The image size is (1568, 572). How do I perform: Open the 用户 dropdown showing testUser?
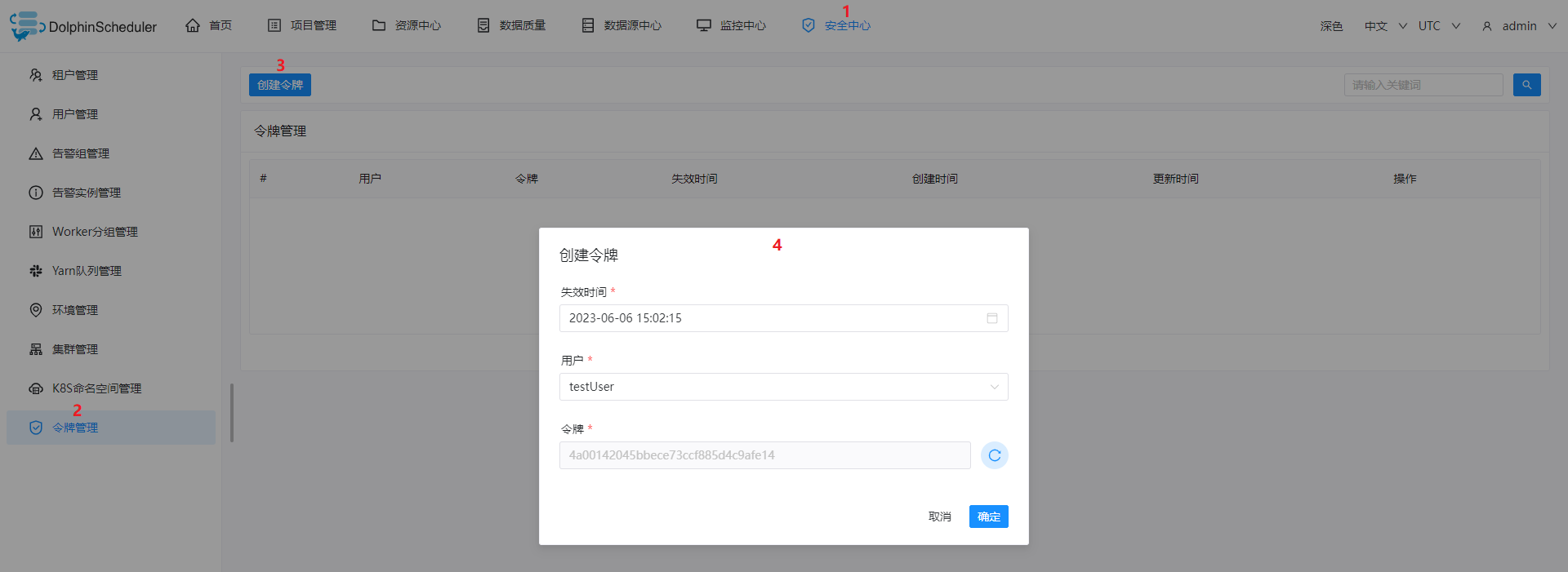click(784, 387)
